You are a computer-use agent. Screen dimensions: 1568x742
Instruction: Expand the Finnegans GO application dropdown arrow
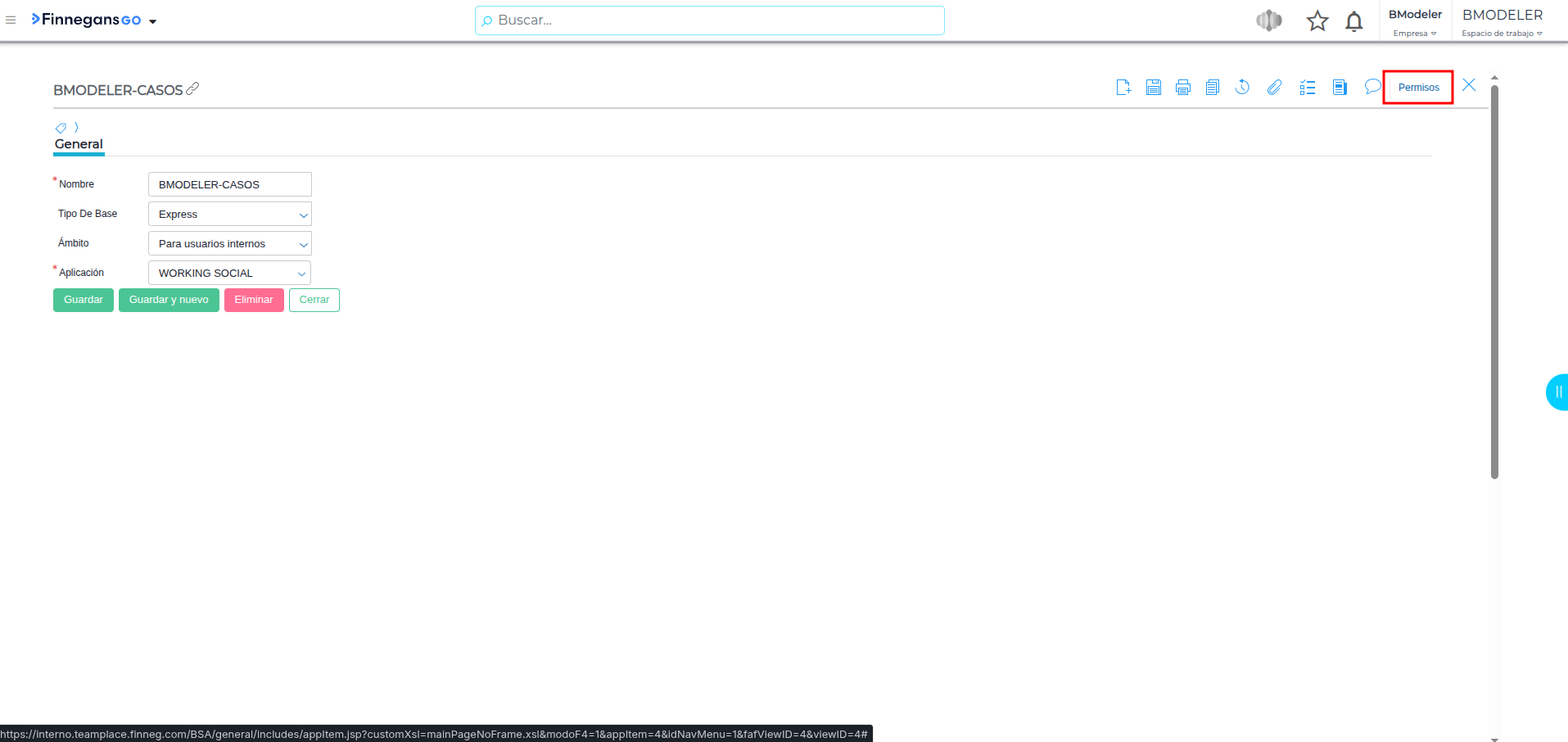[x=153, y=21]
